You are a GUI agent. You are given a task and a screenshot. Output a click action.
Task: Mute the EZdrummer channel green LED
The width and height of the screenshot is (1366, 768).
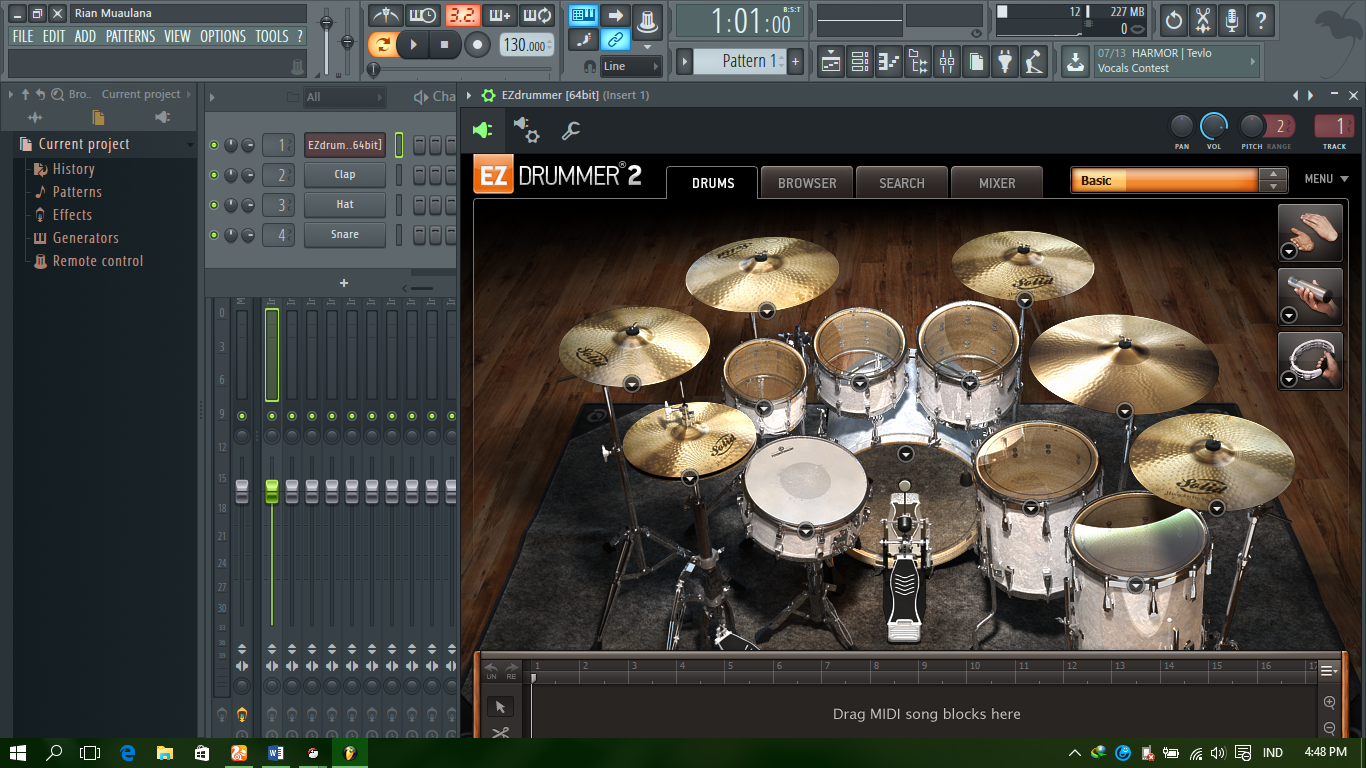(x=214, y=145)
